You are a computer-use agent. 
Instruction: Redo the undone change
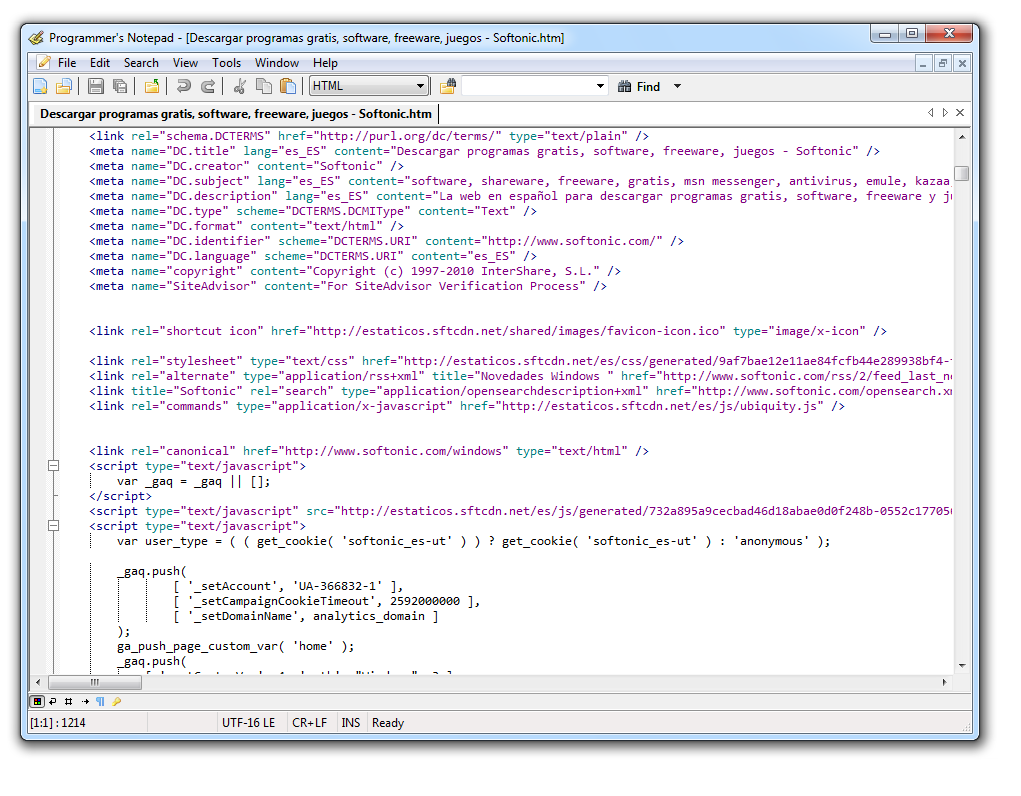pos(208,86)
